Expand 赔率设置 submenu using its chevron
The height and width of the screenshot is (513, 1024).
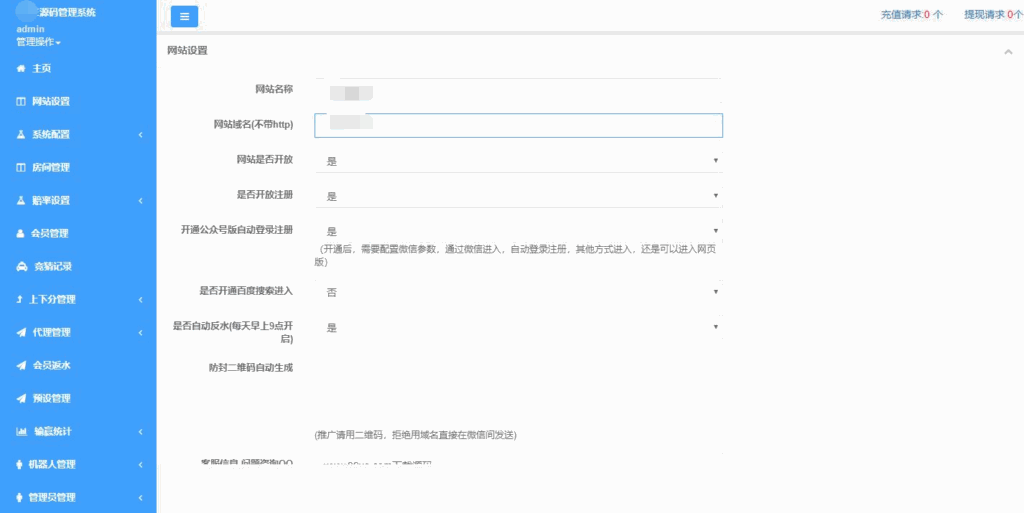[140, 201]
